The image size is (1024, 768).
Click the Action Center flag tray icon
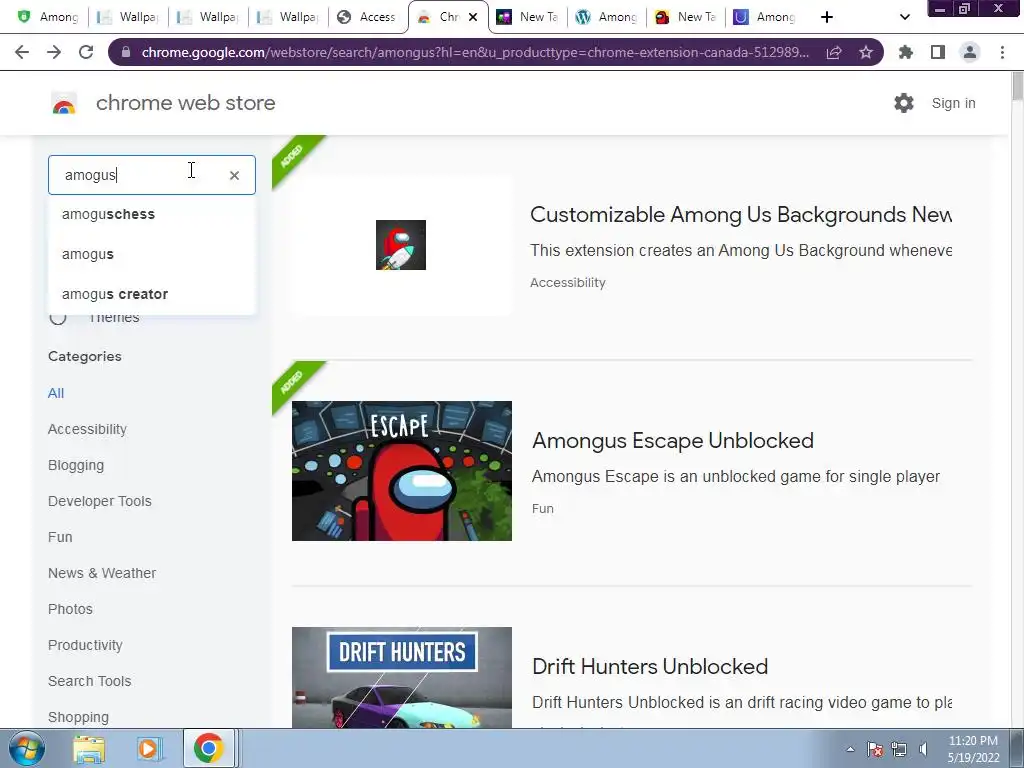(x=875, y=749)
